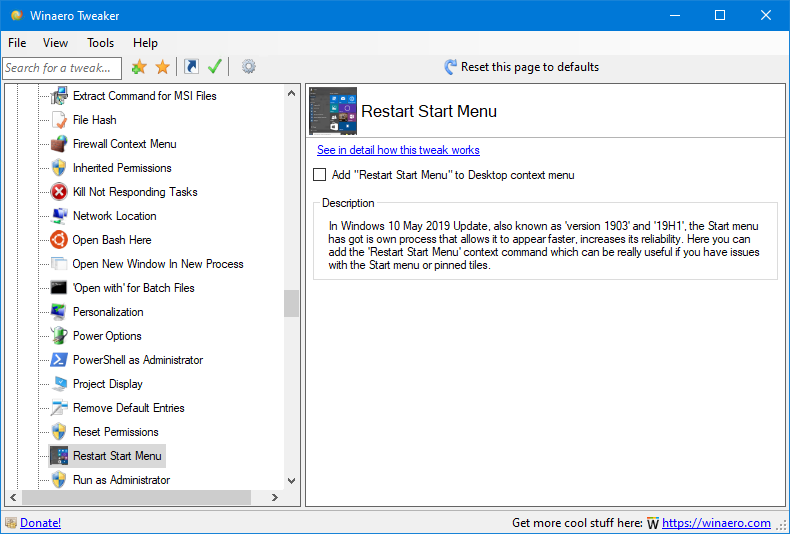Click the Restart Start Menu header thumbnail
790x534 pixels.
333,111
